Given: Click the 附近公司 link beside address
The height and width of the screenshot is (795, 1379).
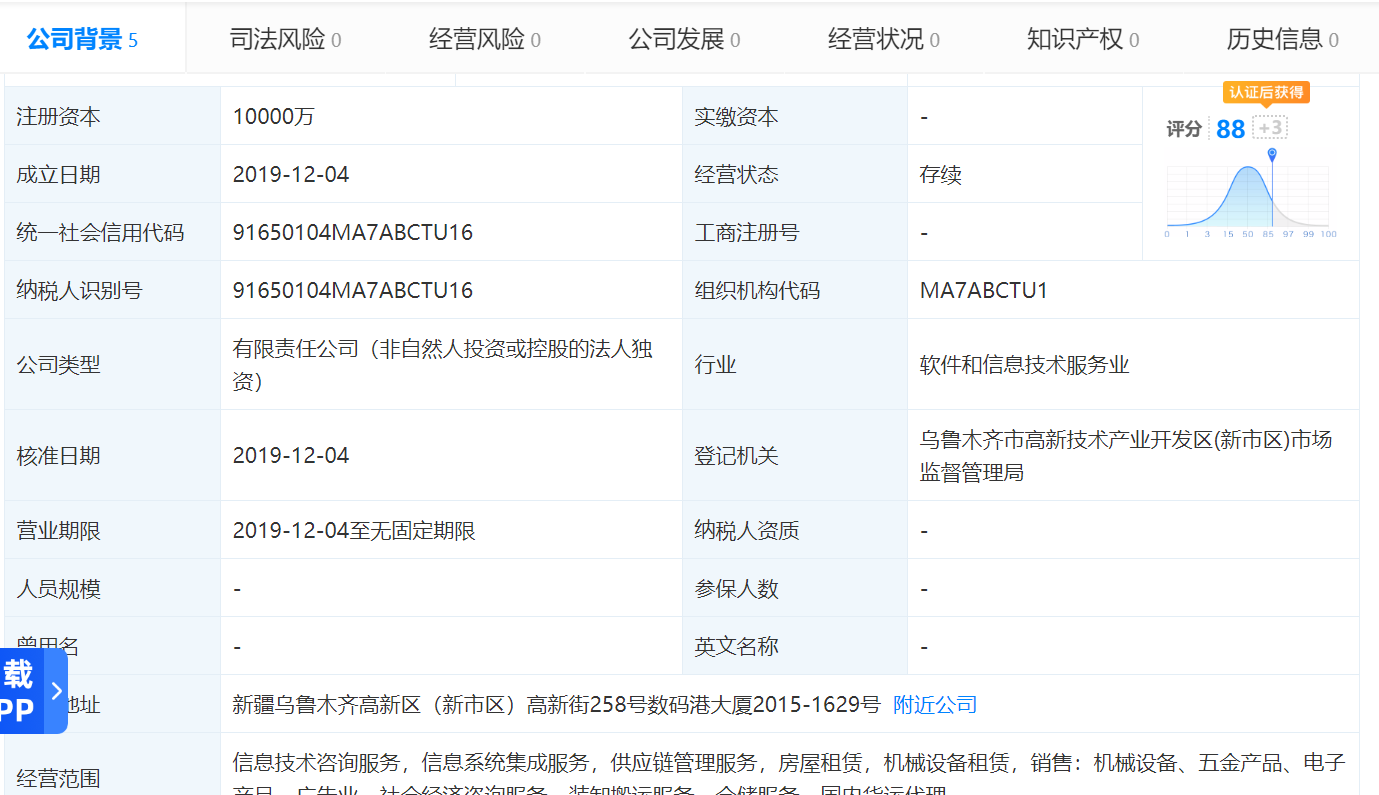Looking at the screenshot, I should point(935,705).
